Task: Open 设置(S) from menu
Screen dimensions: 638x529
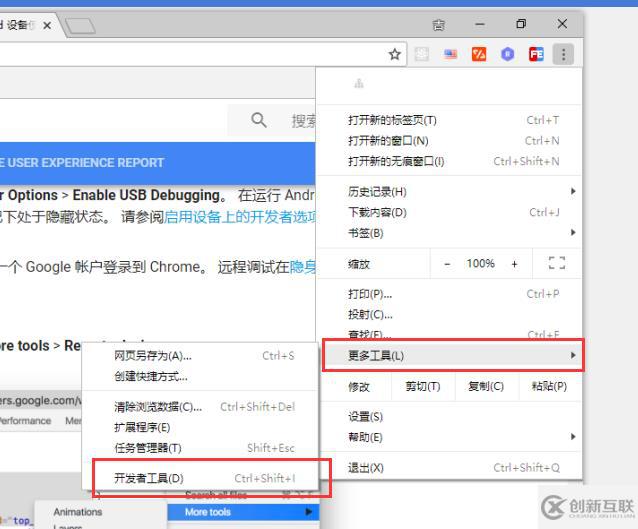Action: [x=449, y=417]
